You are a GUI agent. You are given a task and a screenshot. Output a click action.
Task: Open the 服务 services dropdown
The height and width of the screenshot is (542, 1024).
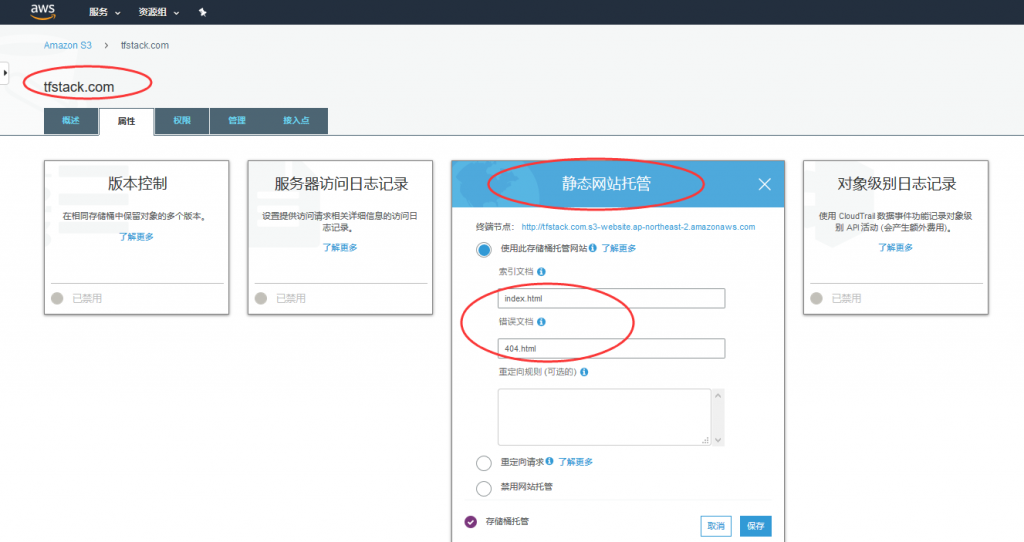tap(104, 12)
